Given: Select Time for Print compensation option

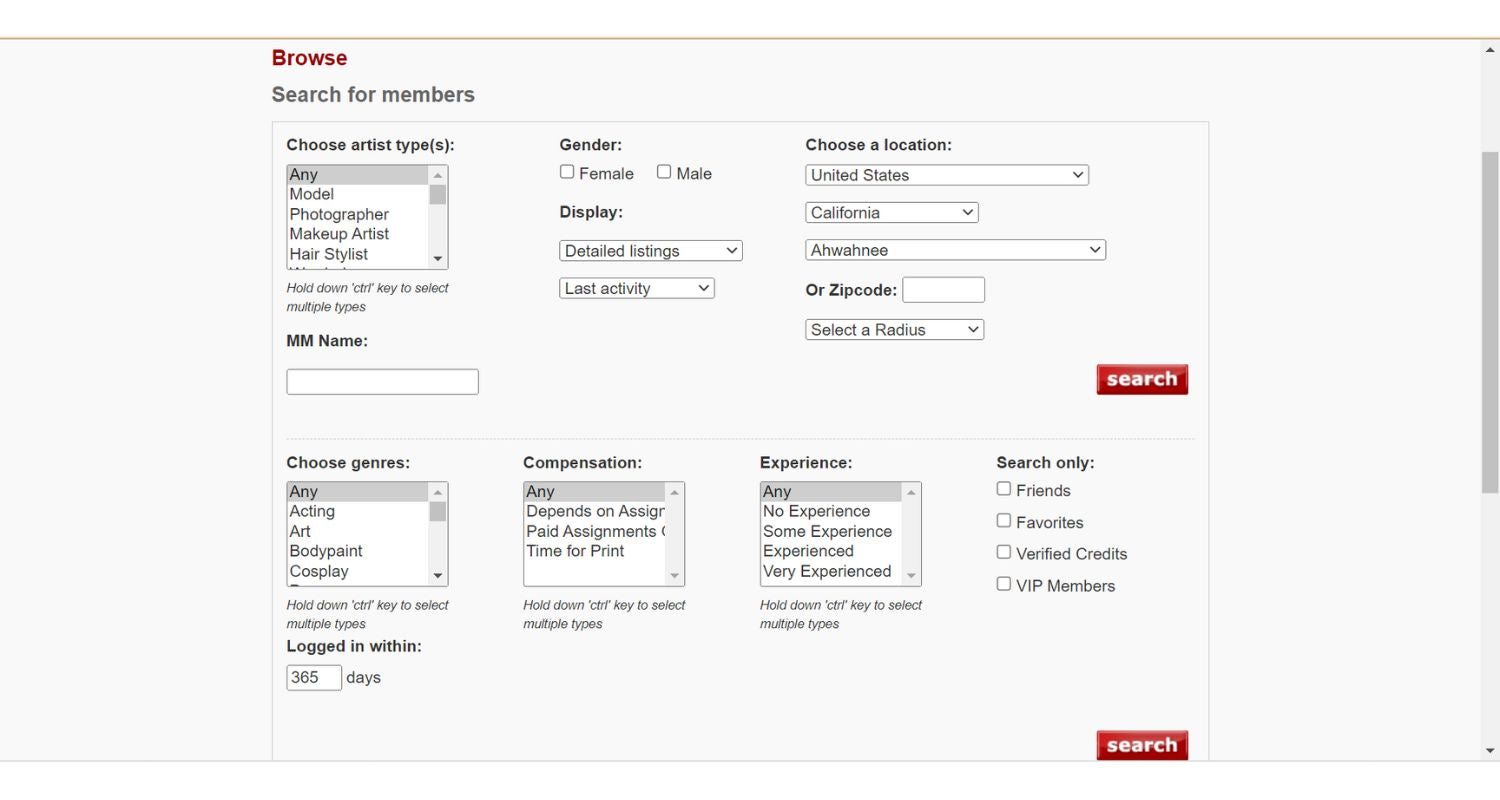Looking at the screenshot, I should pyautogui.click(x=595, y=551).
